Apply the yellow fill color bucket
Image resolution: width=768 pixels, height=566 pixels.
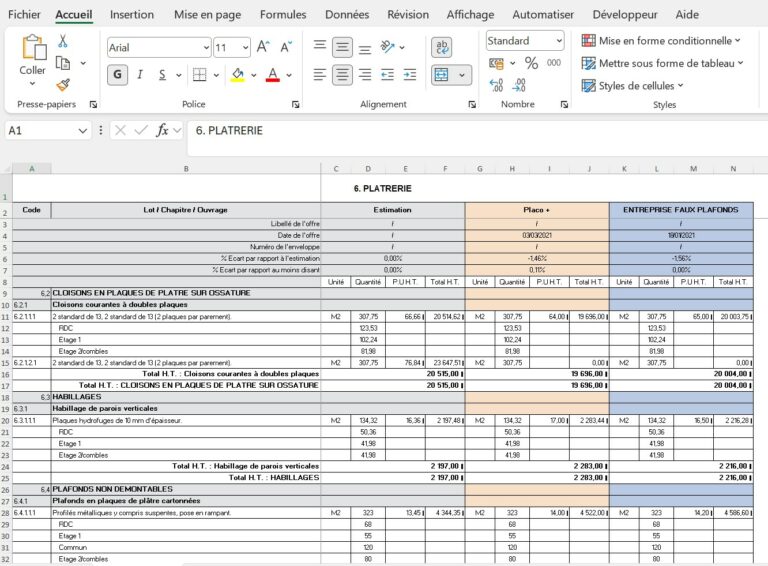pos(237,74)
